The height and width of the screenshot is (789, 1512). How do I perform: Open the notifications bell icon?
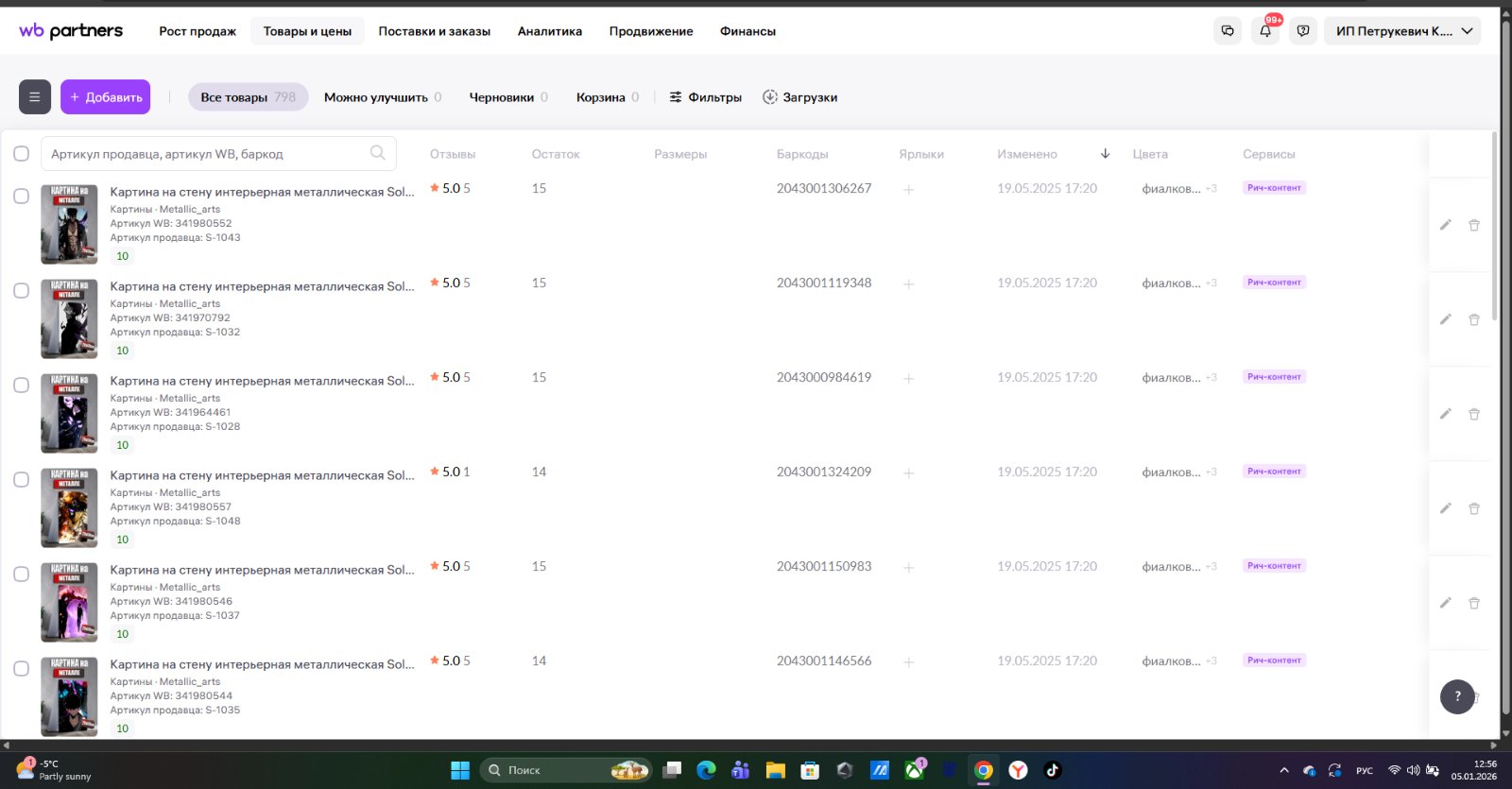pyautogui.click(x=1265, y=31)
